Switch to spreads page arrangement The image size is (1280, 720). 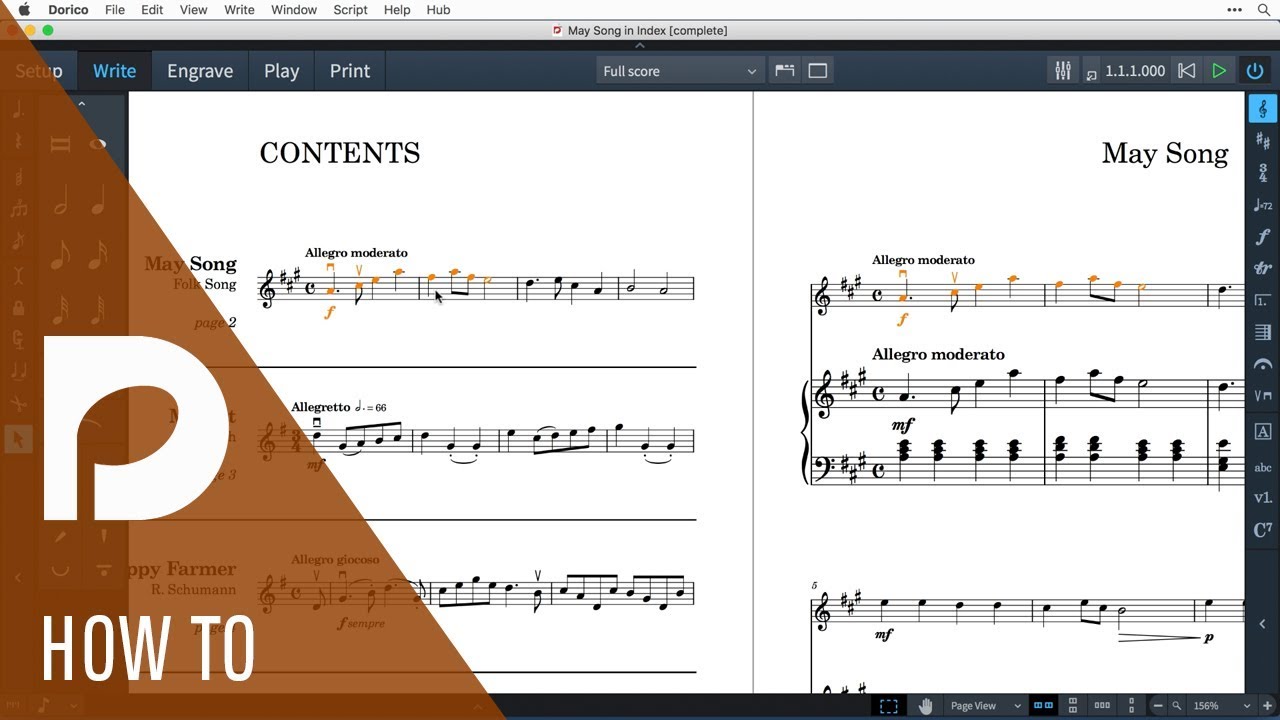[x=1043, y=706]
